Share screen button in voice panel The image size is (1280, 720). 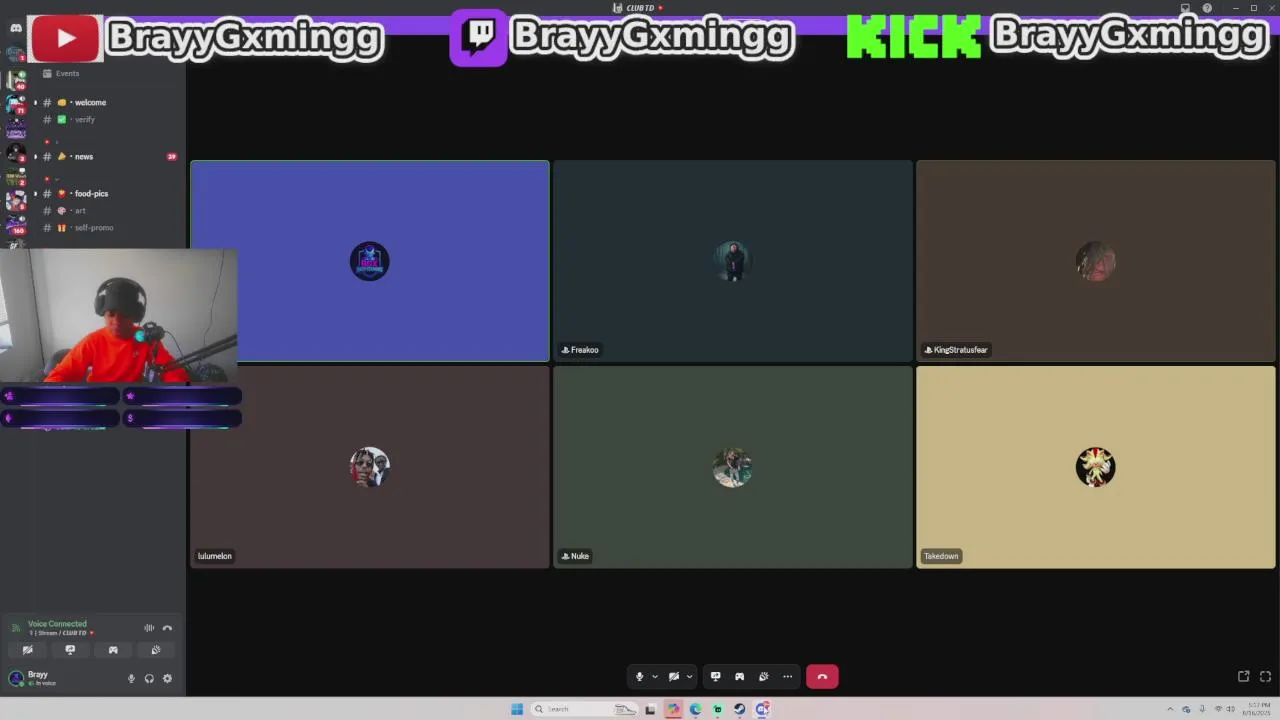click(x=70, y=650)
